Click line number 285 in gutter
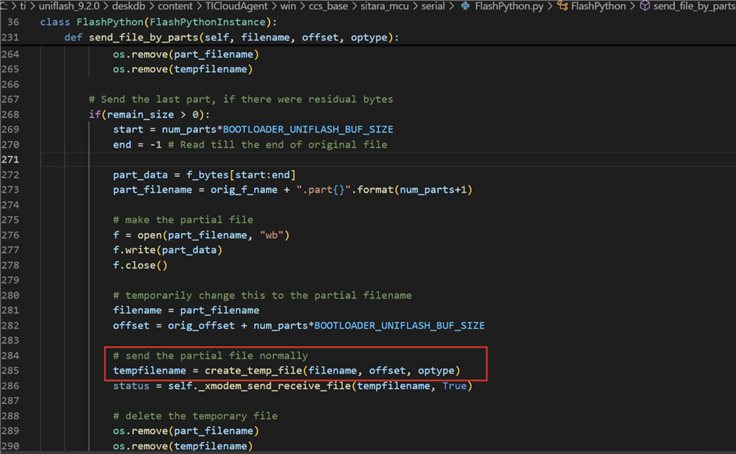Screen dimensions: 736x454 pos(10,370)
